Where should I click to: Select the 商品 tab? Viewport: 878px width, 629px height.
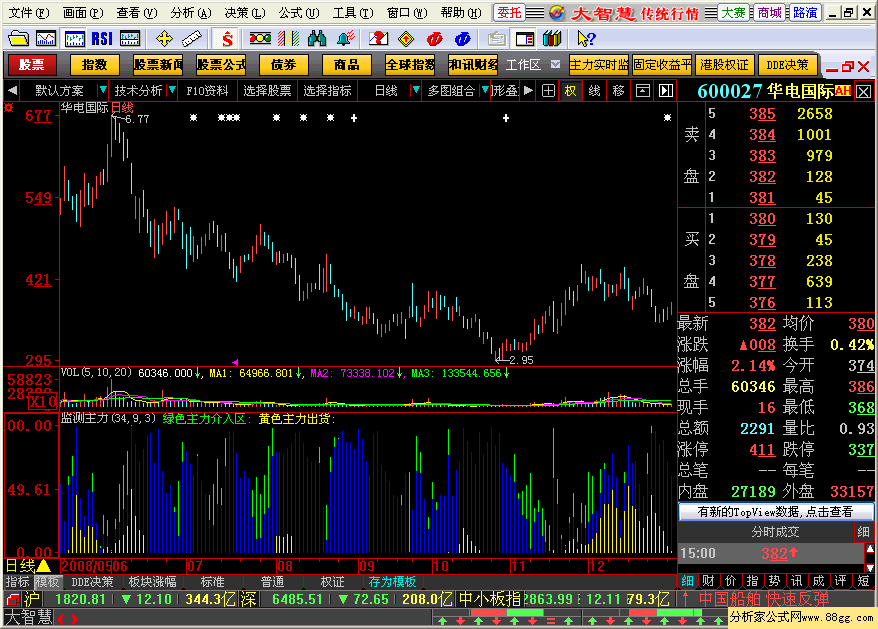(347, 65)
